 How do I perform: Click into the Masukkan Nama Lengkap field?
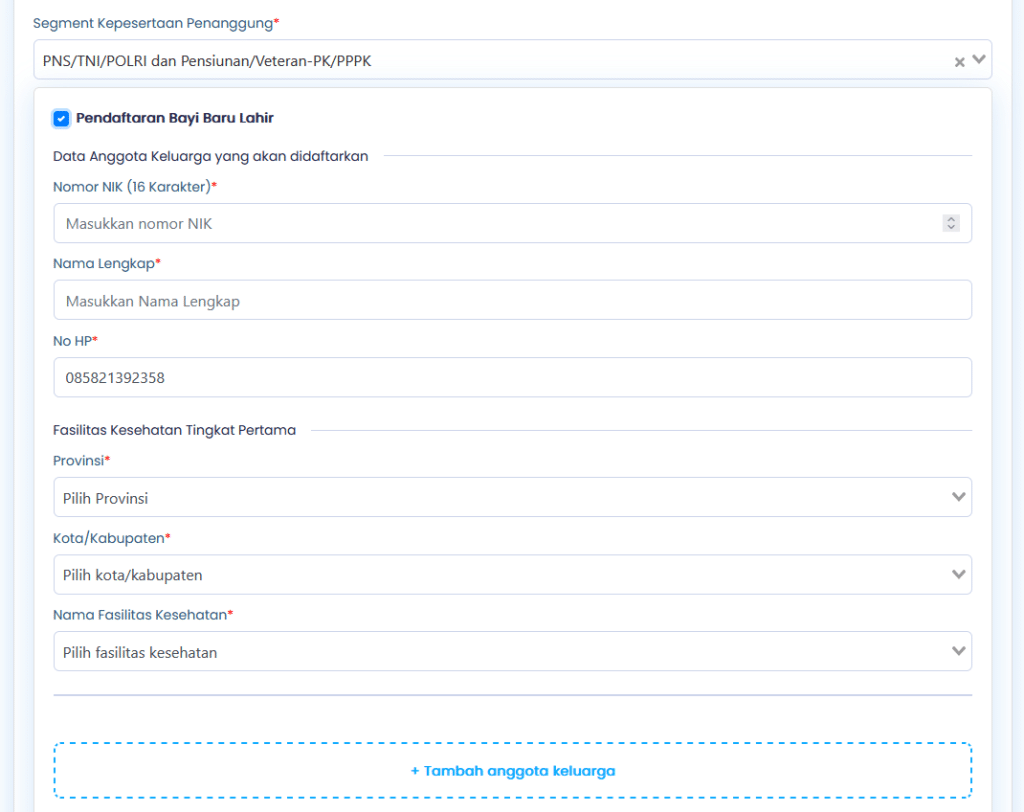512,301
